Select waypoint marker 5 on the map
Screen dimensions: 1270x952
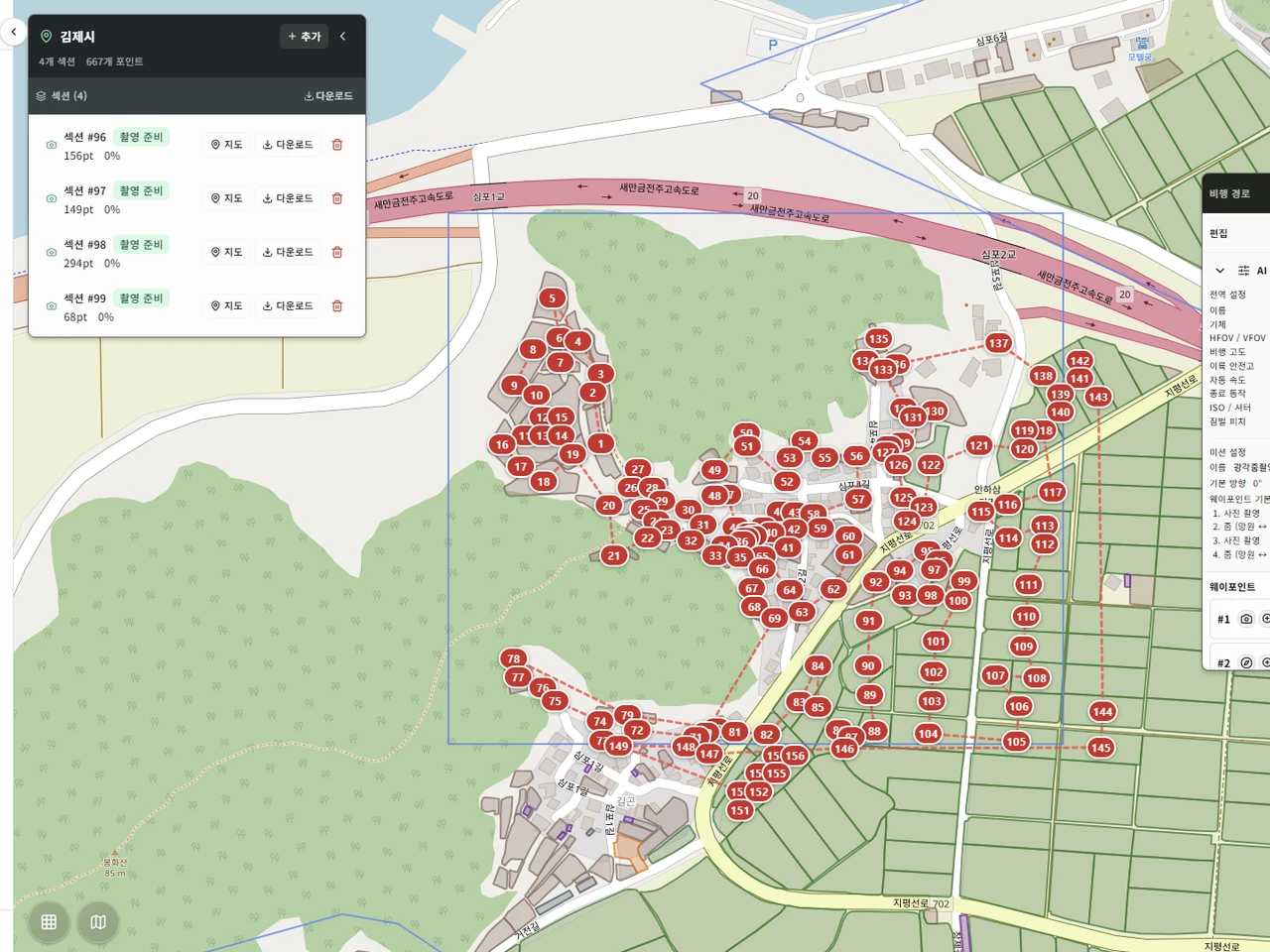click(553, 297)
